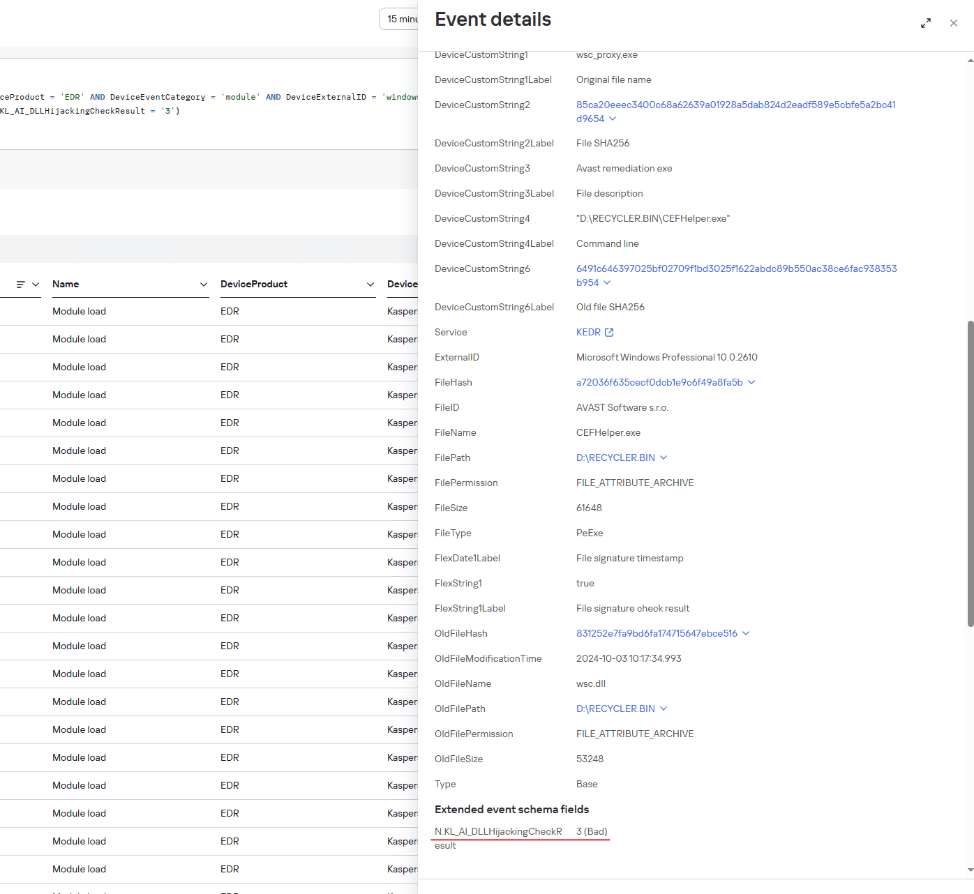Expand the OldFilePath D:\RECYCLER.BIN dropdown
The width and height of the screenshot is (974, 894).
click(x=663, y=709)
